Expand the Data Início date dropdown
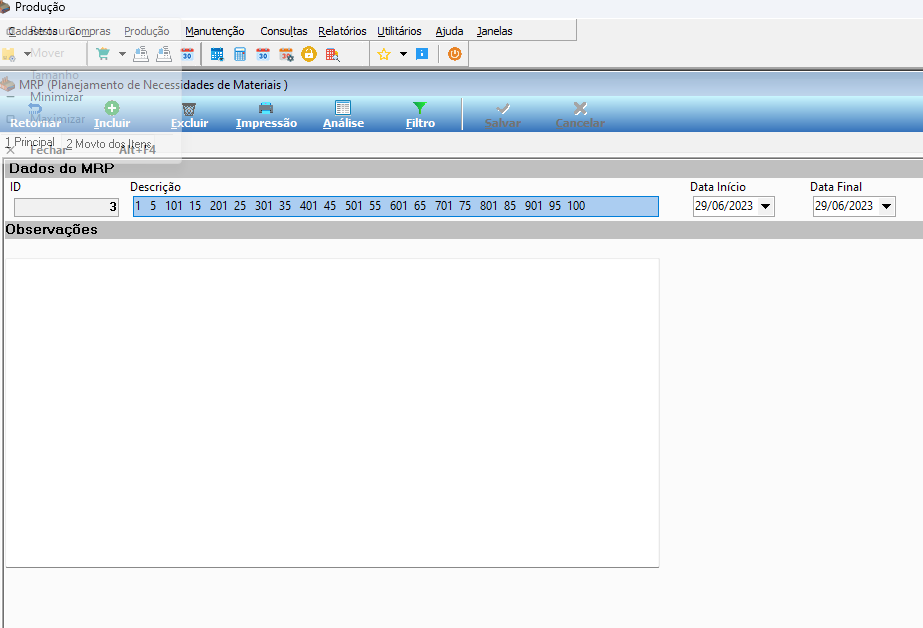This screenshot has width=923, height=628. coord(765,207)
